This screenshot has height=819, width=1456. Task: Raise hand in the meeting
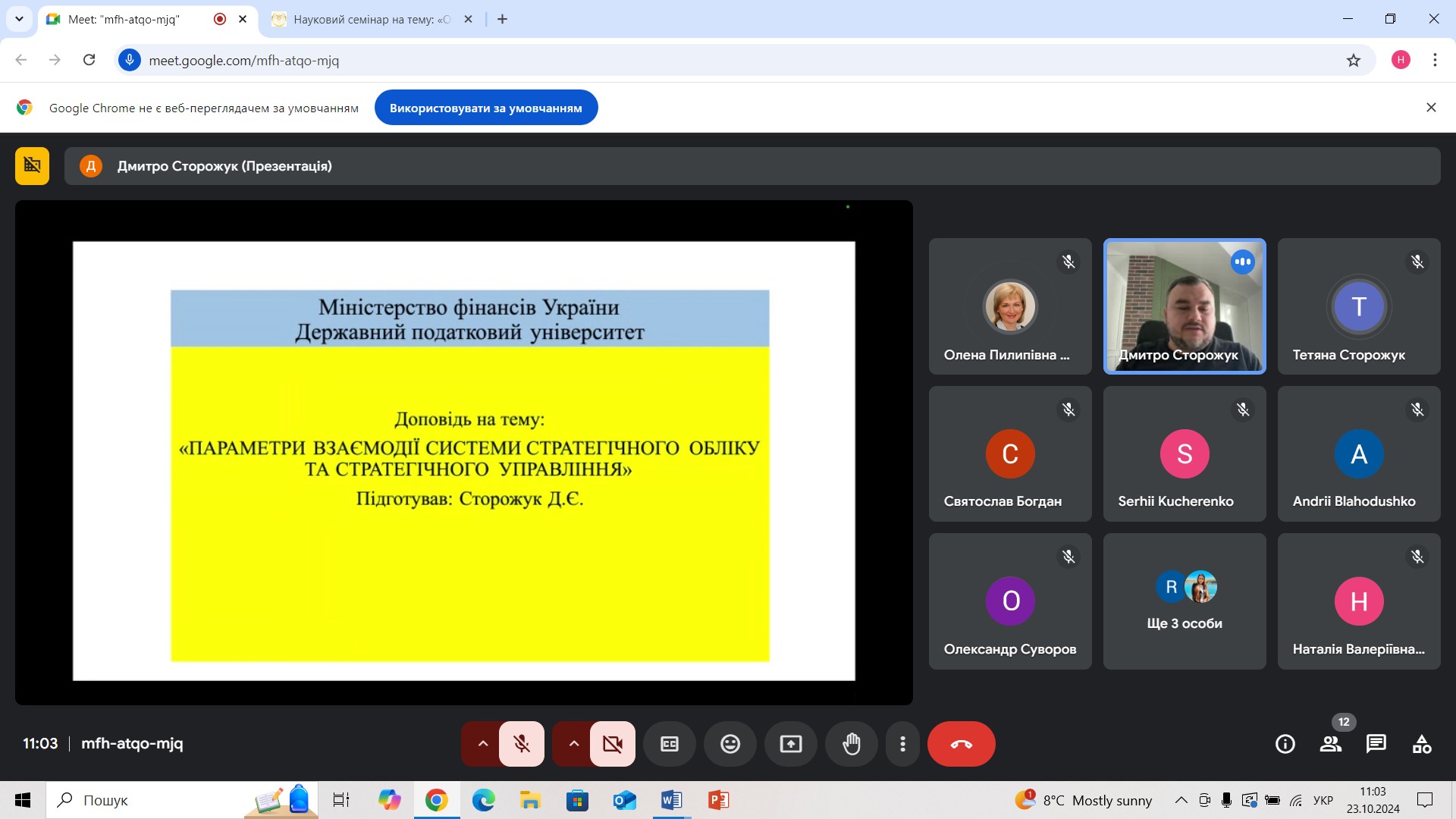pyautogui.click(x=852, y=744)
